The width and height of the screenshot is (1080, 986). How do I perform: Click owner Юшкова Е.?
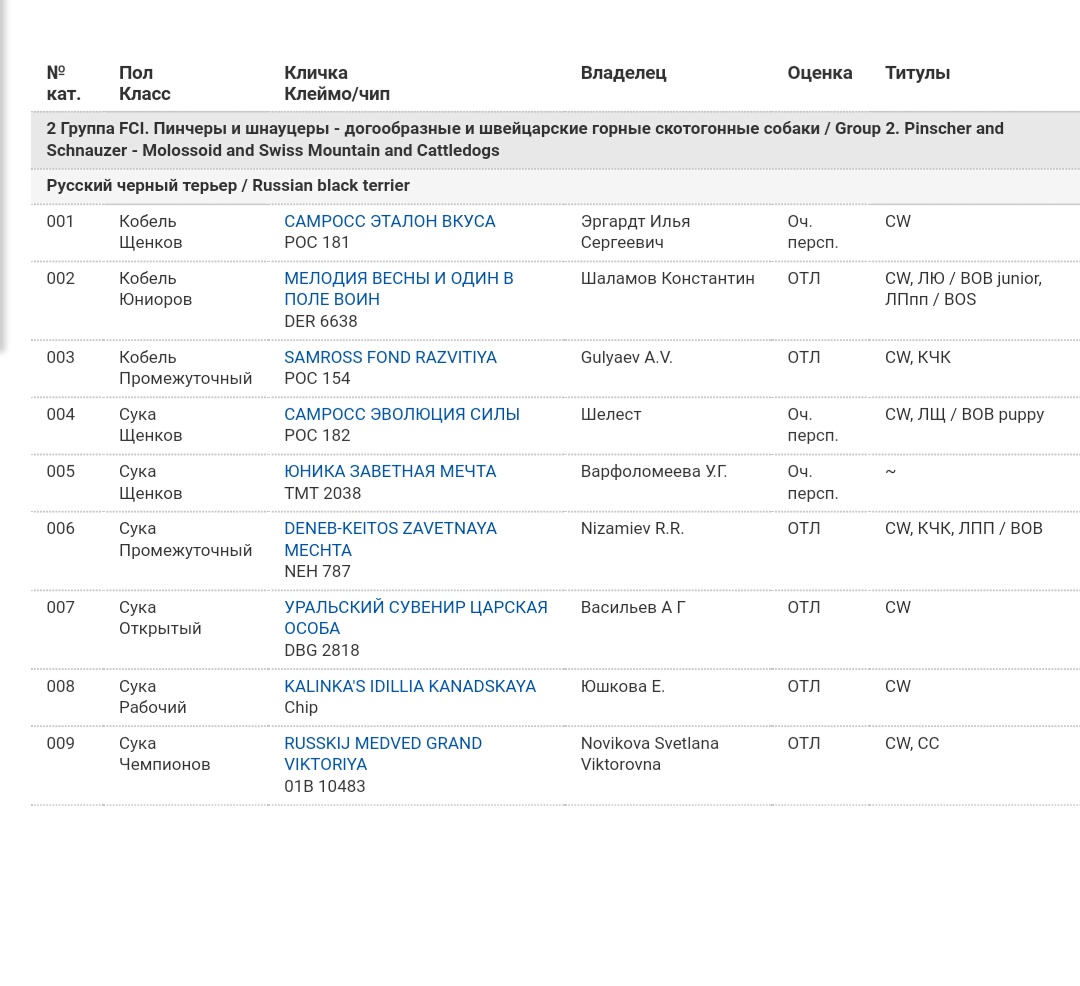[x=623, y=686]
